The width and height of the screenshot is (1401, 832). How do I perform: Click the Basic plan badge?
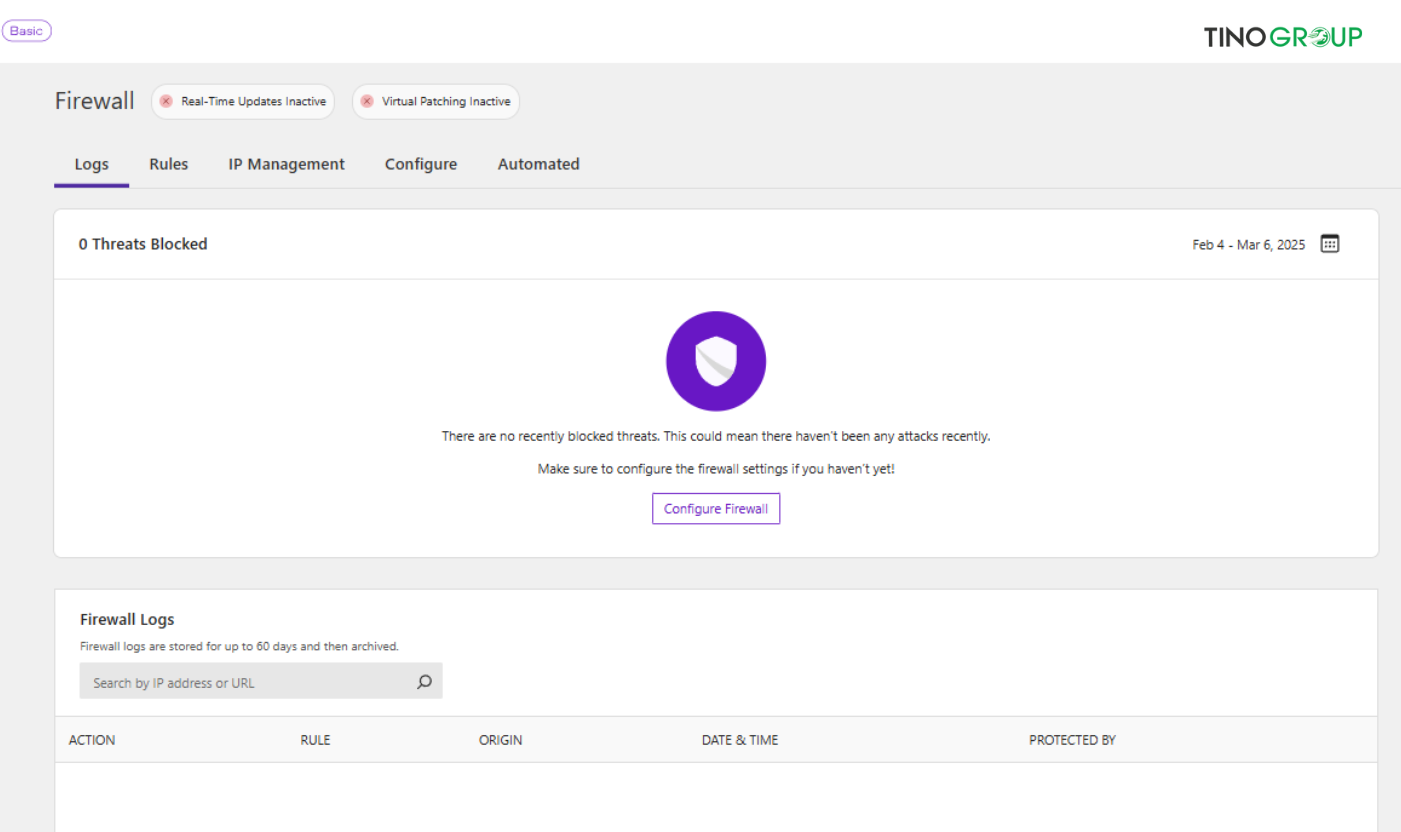(x=27, y=31)
